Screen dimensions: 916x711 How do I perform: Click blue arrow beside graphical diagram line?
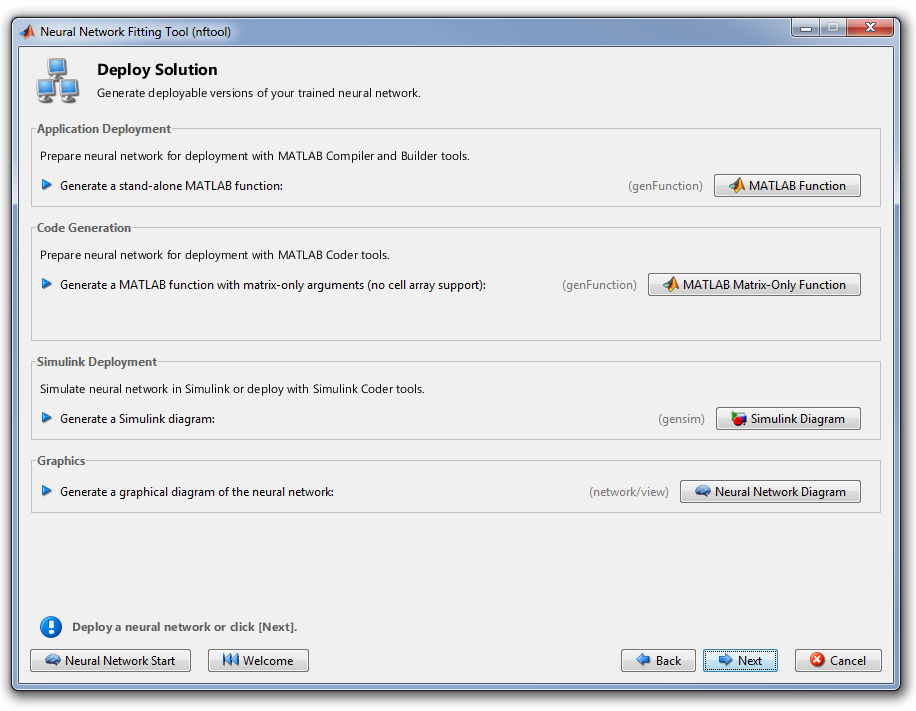tap(47, 491)
